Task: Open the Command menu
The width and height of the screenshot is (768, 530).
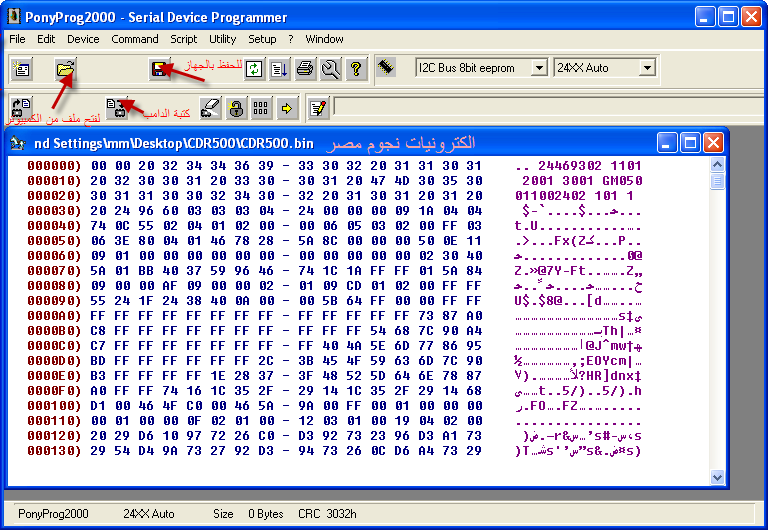Action: 135,39
